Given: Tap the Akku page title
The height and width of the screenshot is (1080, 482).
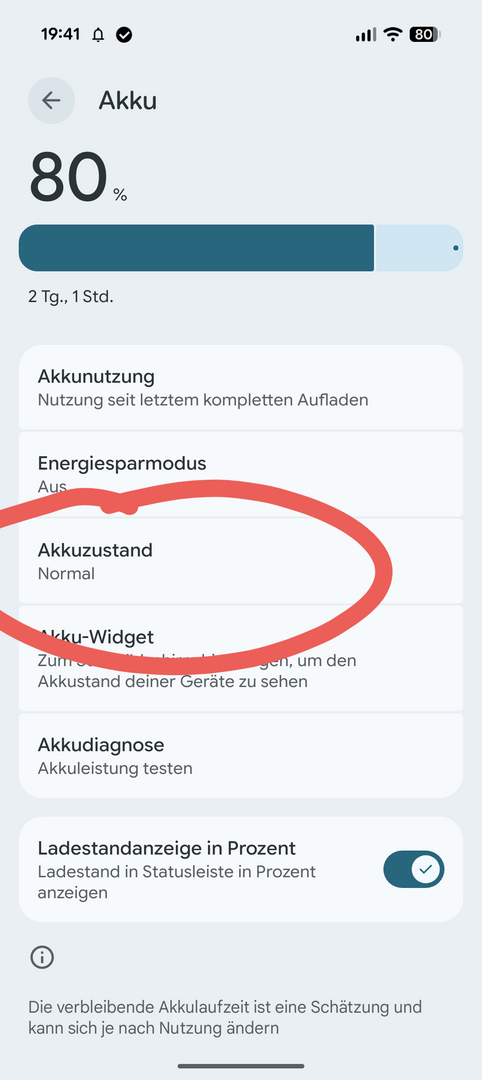Looking at the screenshot, I should pyautogui.click(x=127, y=101).
